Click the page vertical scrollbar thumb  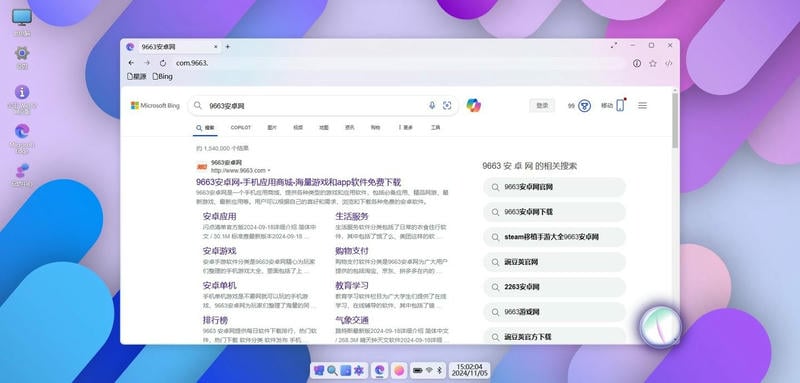pos(675,120)
